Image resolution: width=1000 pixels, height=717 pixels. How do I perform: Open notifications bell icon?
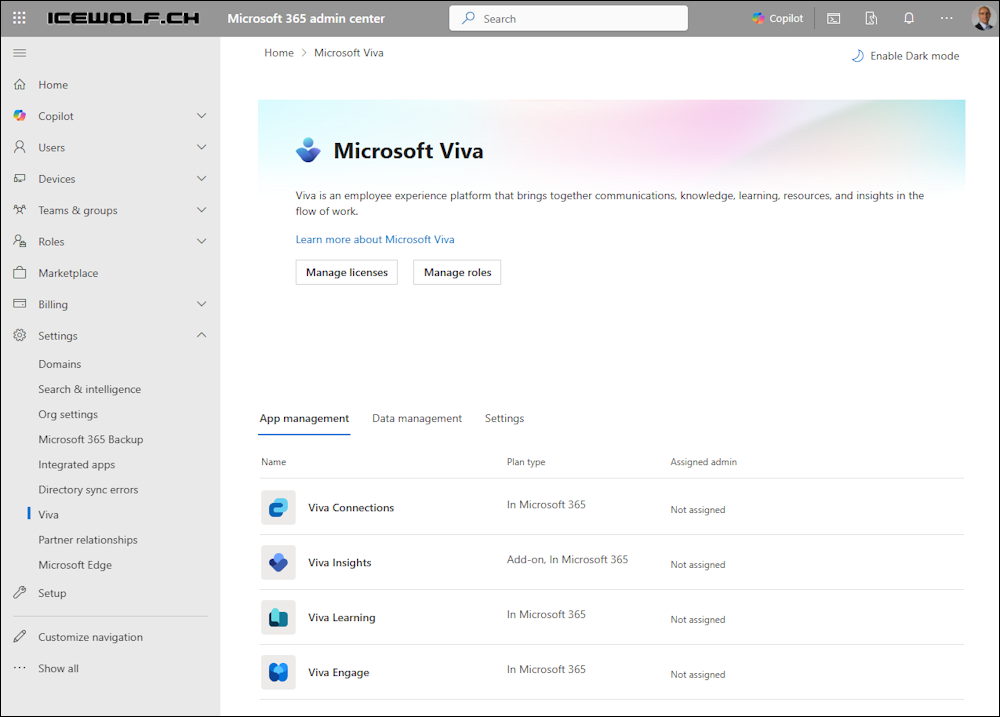pyautogui.click(x=909, y=18)
